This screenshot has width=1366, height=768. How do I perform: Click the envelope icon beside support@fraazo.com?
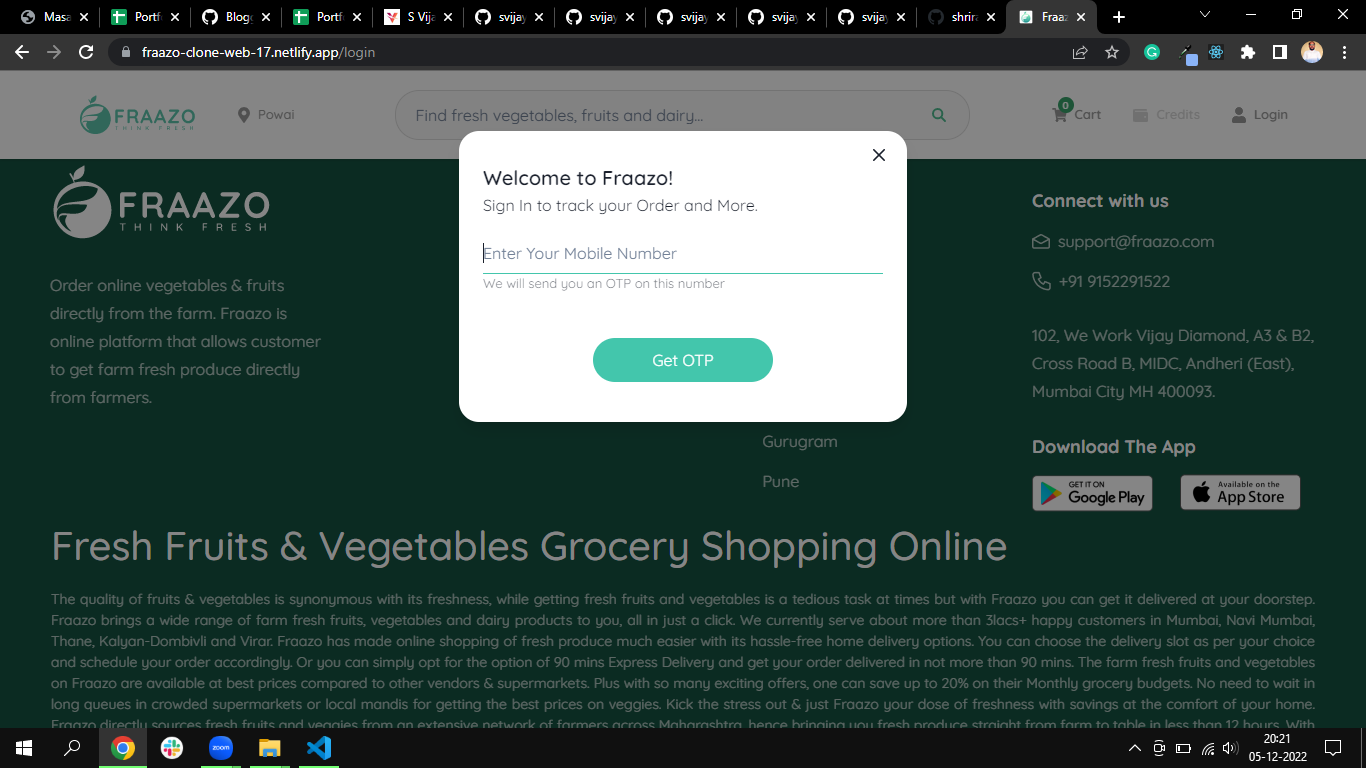click(x=1040, y=241)
